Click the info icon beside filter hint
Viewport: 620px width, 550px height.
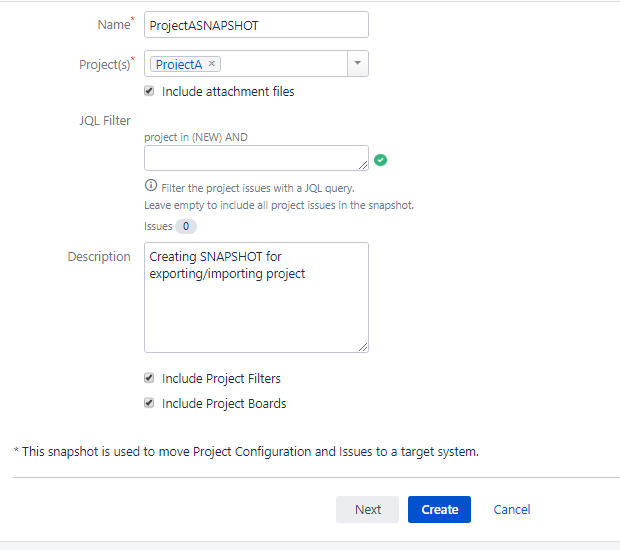pos(151,186)
